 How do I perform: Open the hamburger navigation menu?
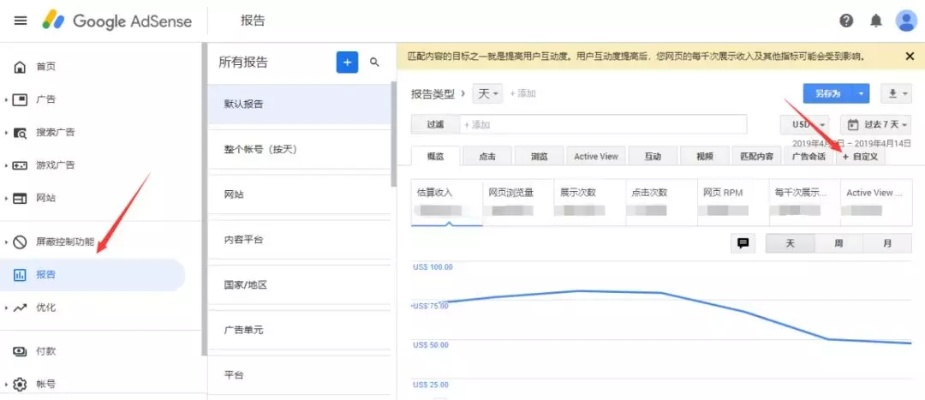point(21,21)
